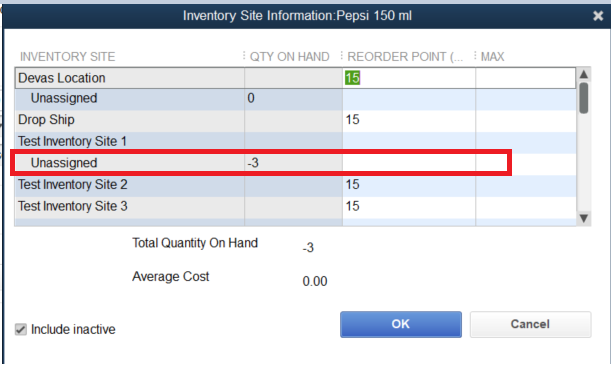Click Drop Ship MAX cell
This screenshot has height=374, width=611.
(525, 120)
